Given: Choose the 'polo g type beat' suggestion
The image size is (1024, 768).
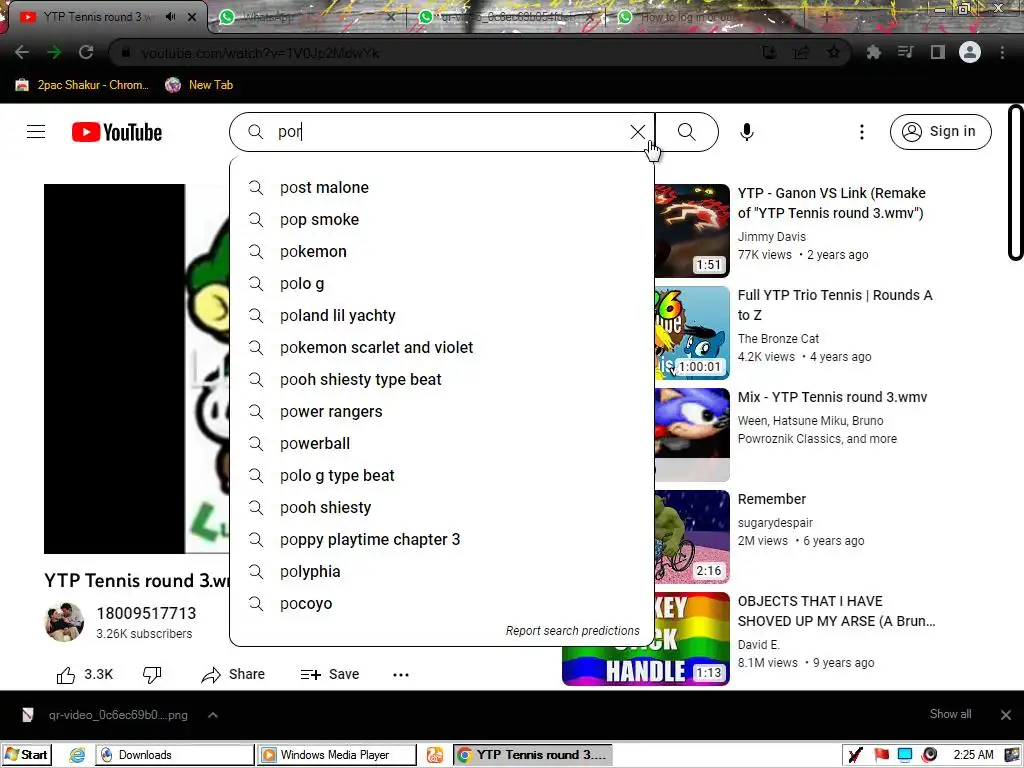Looking at the screenshot, I should (441, 475).
